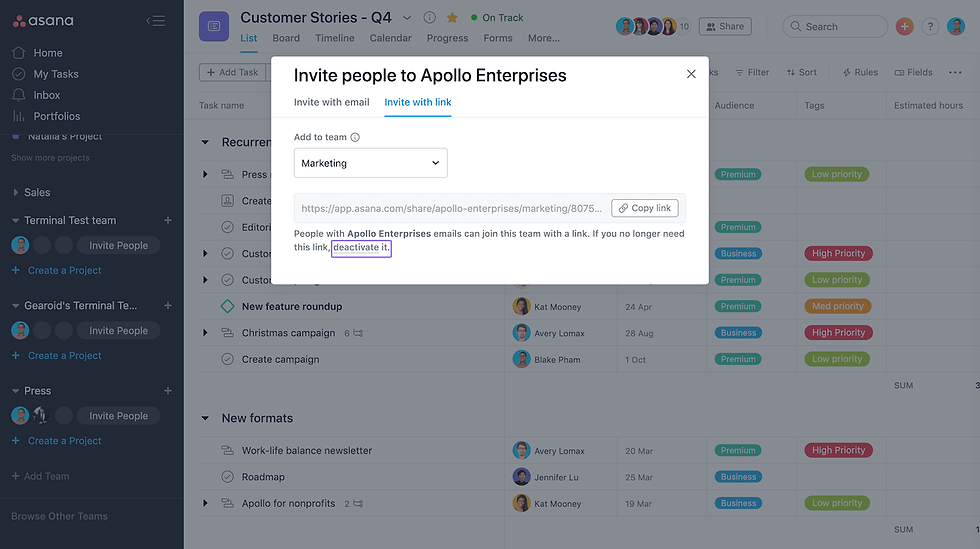Click Invite People under Gearoid's Terminal Team
This screenshot has height=549, width=980.
click(x=118, y=331)
